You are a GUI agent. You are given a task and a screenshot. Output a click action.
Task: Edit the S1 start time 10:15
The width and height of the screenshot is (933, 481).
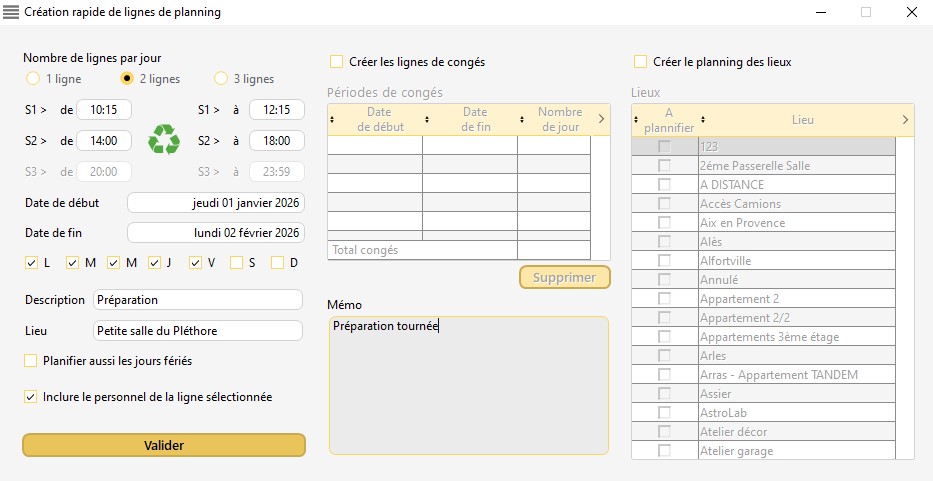click(104, 110)
